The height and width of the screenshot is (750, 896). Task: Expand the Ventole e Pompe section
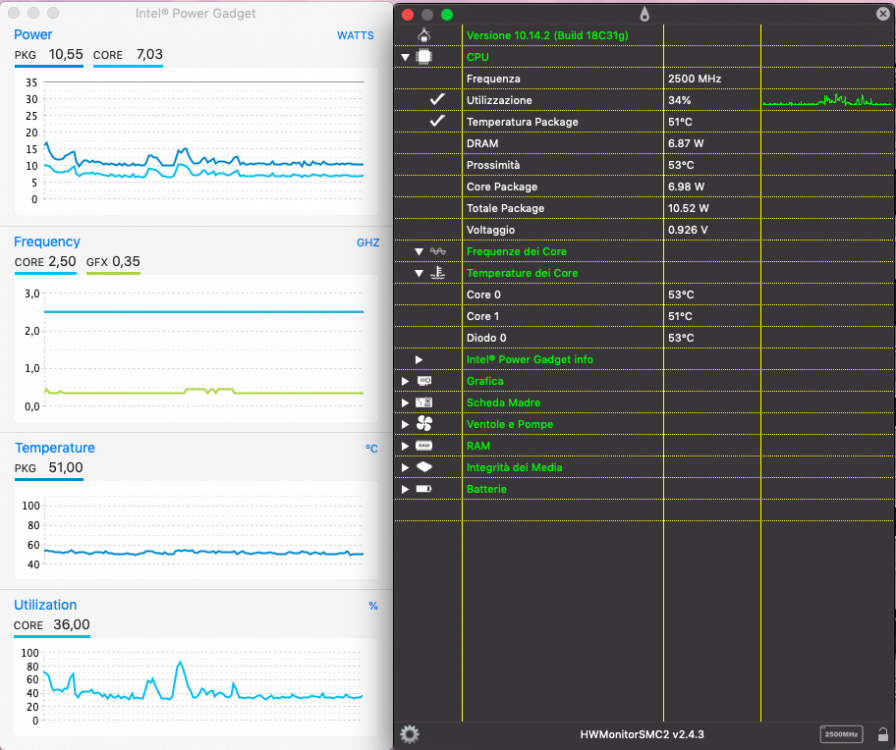pos(405,424)
